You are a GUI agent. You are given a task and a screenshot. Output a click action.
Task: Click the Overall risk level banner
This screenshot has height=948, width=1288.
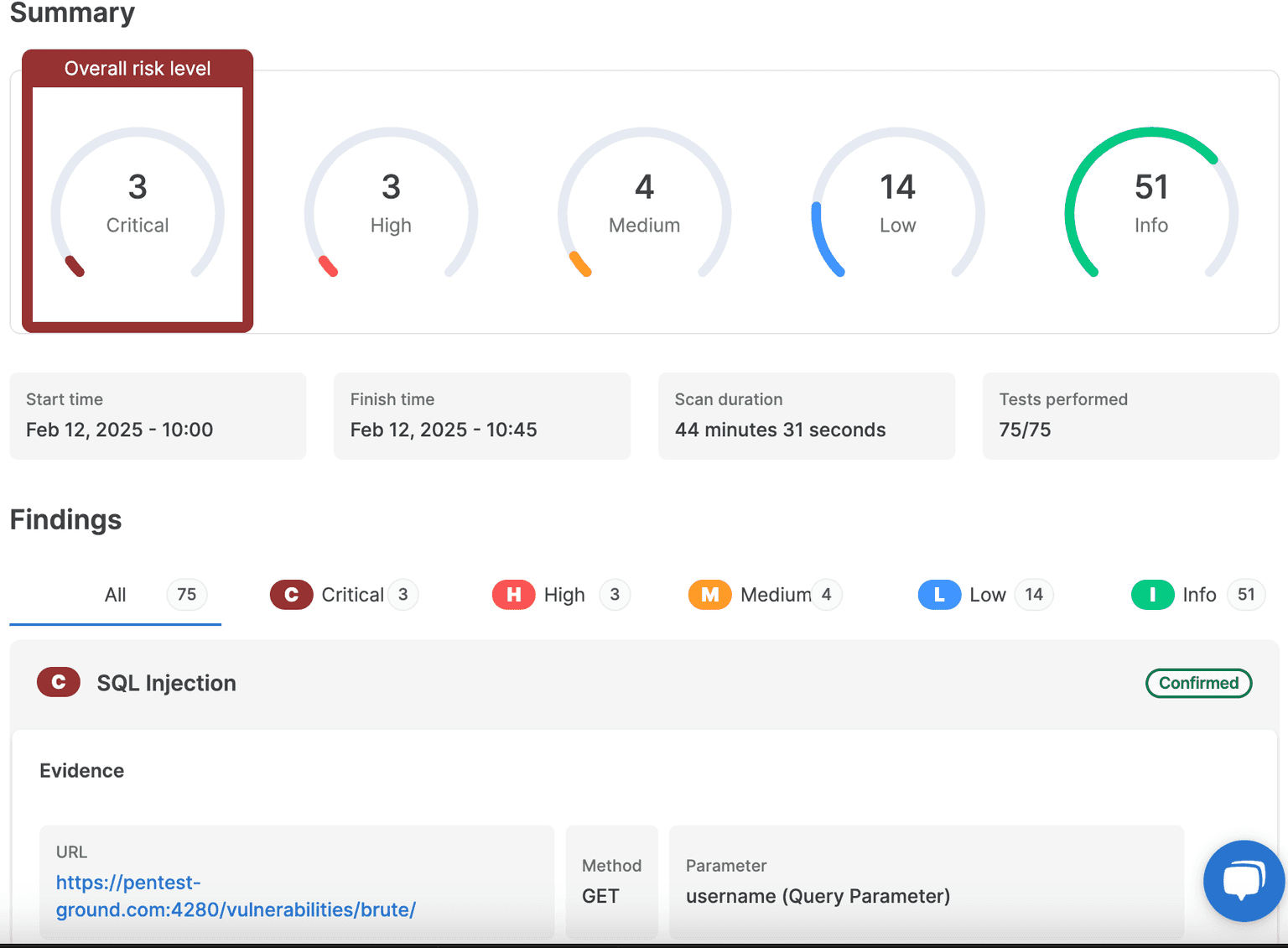pyautogui.click(x=138, y=69)
